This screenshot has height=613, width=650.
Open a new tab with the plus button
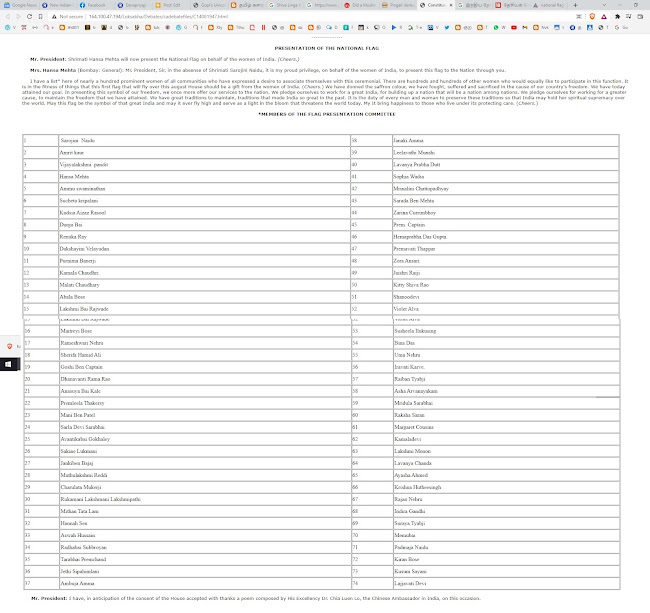(x=575, y=5)
